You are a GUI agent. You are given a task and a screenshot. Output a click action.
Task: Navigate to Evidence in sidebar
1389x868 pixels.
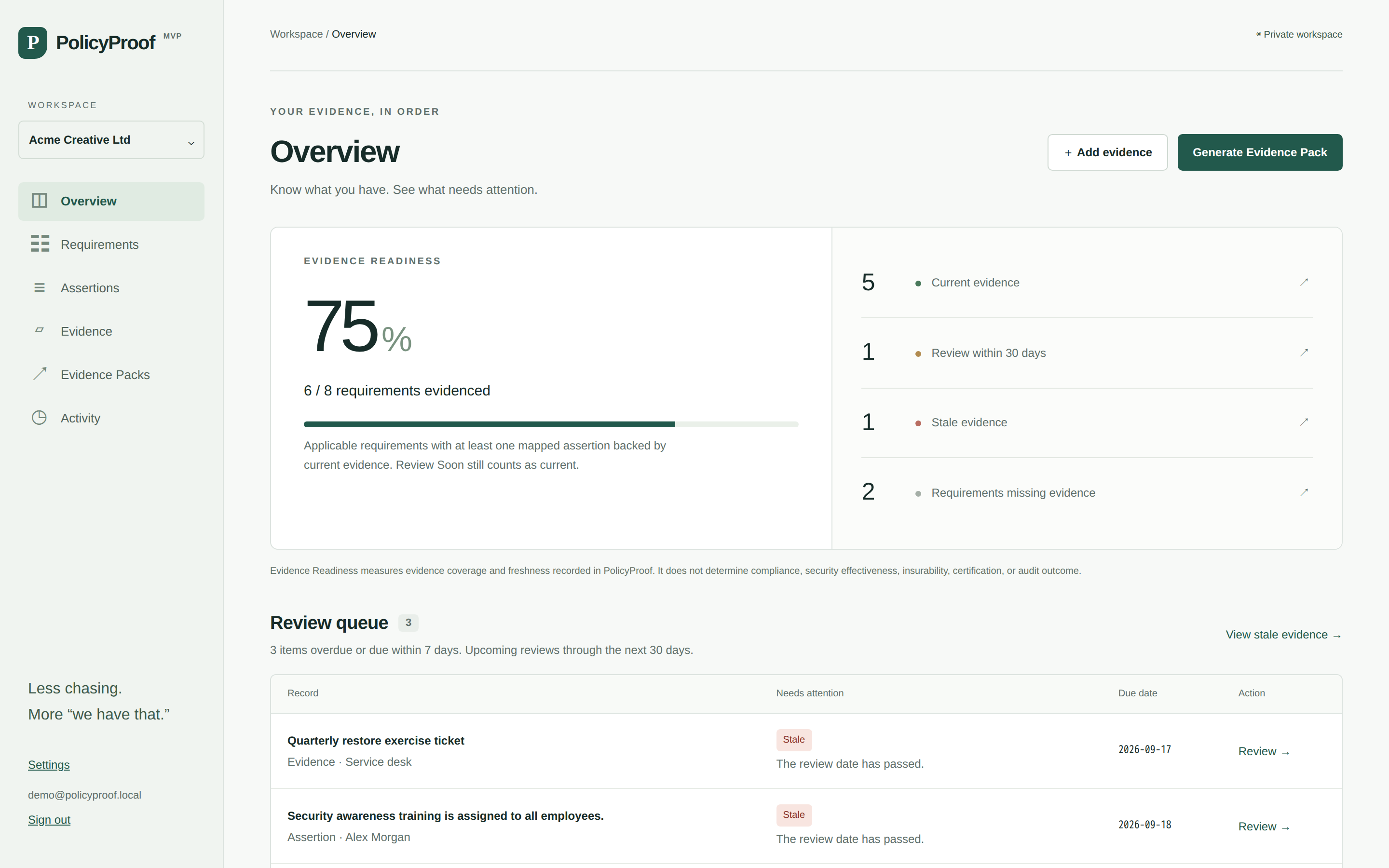111,331
